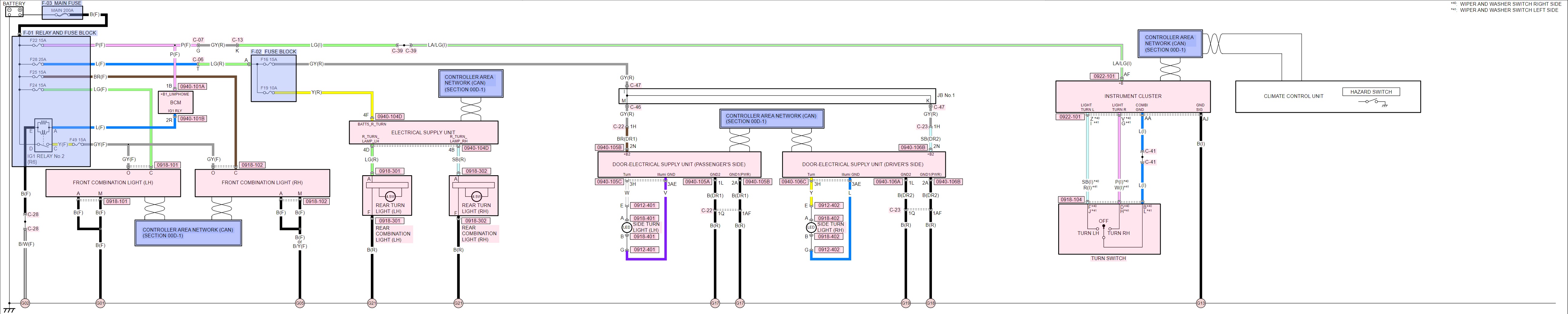Select the Electrical Supply Unit block
Viewport: 1568px width, 314px height.
pos(423,133)
